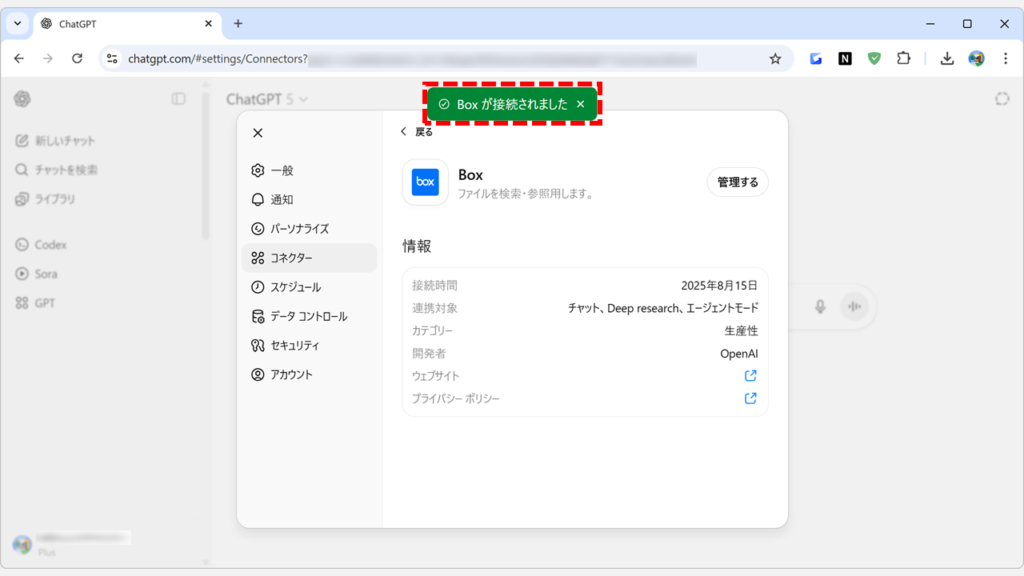The image size is (1024, 576).
Task: Open スケジュール settings
Action: pyautogui.click(x=309, y=287)
